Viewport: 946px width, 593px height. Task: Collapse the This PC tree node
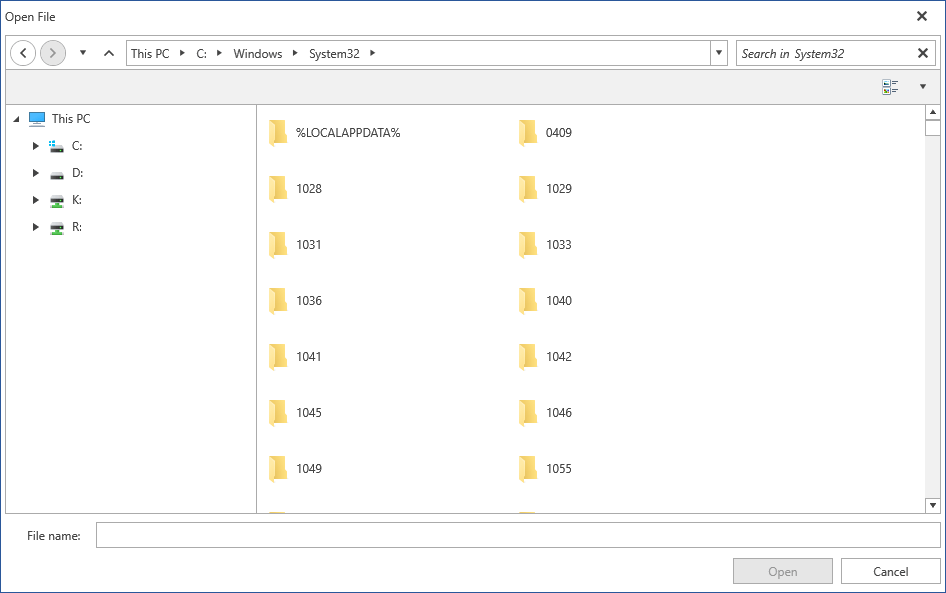[14, 118]
